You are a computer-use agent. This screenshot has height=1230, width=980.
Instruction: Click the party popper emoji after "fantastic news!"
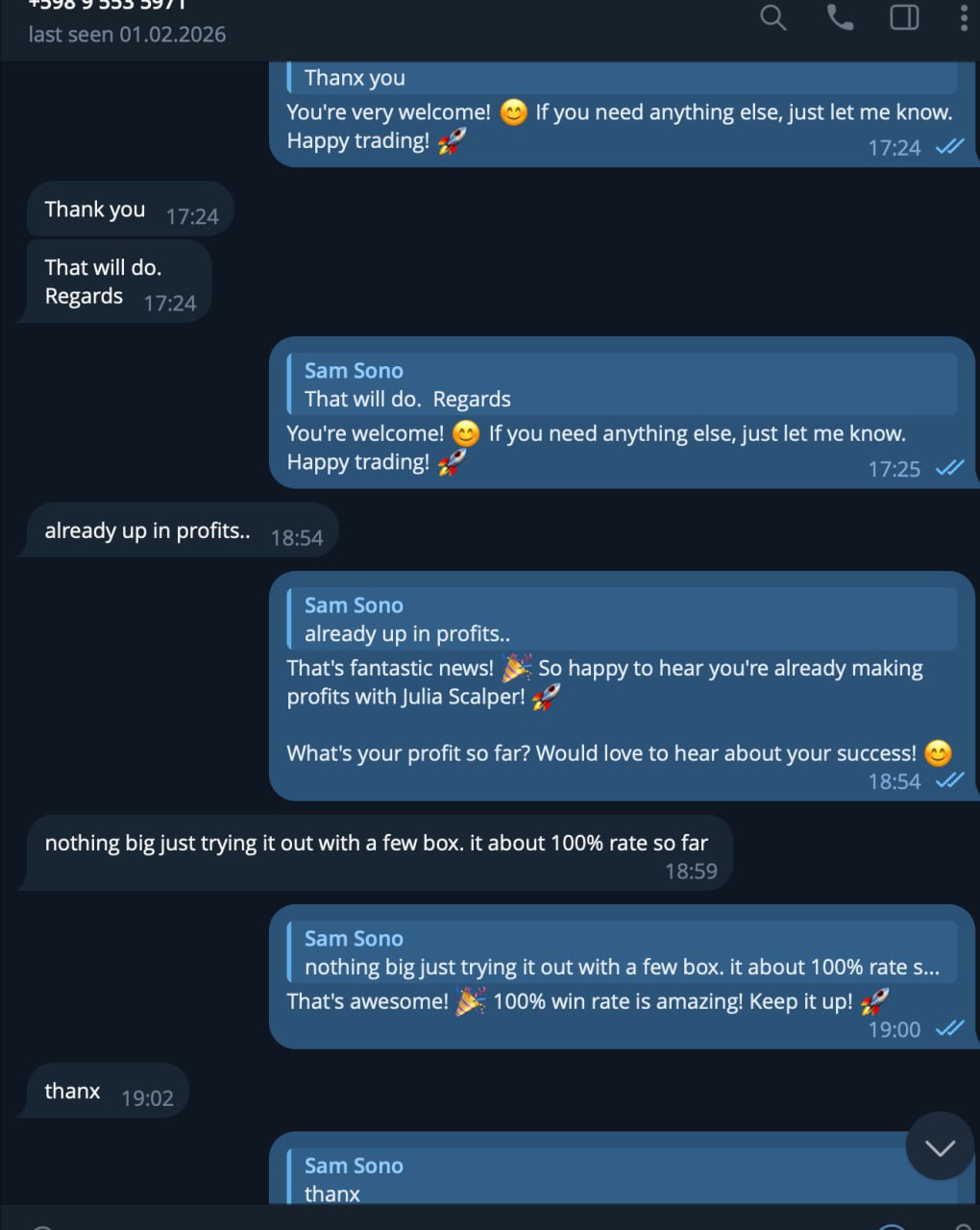516,667
